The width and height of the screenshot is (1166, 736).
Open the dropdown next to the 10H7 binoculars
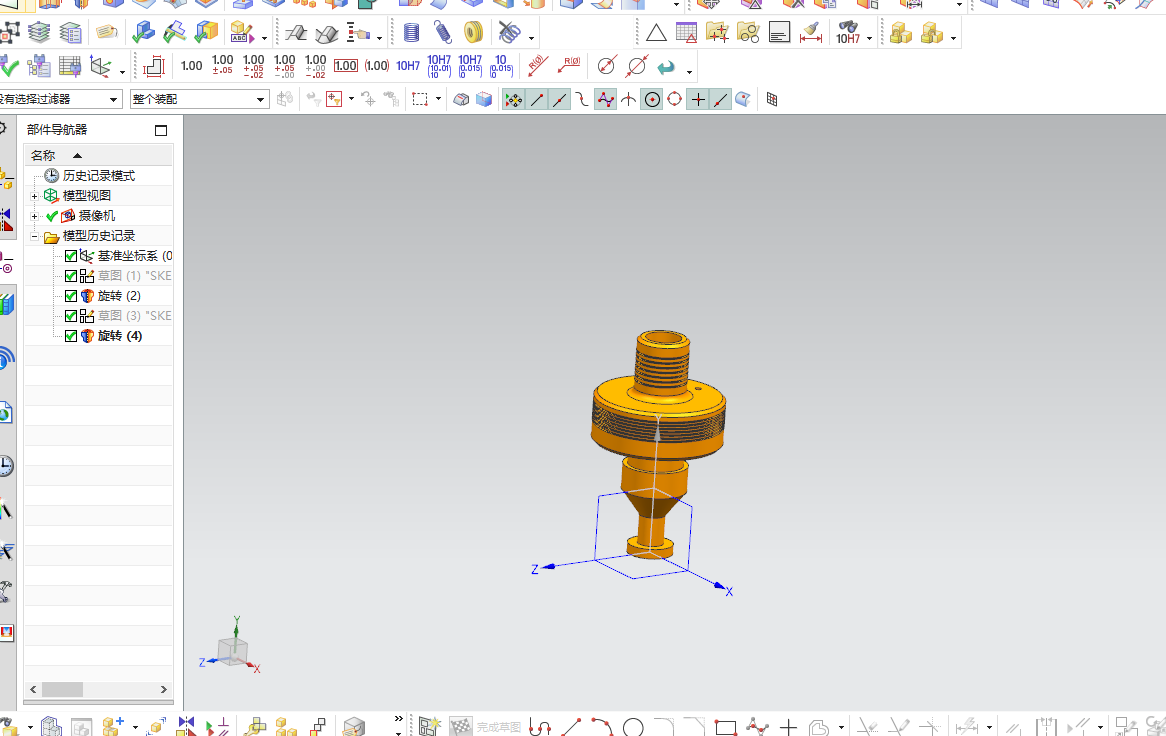[x=869, y=39]
